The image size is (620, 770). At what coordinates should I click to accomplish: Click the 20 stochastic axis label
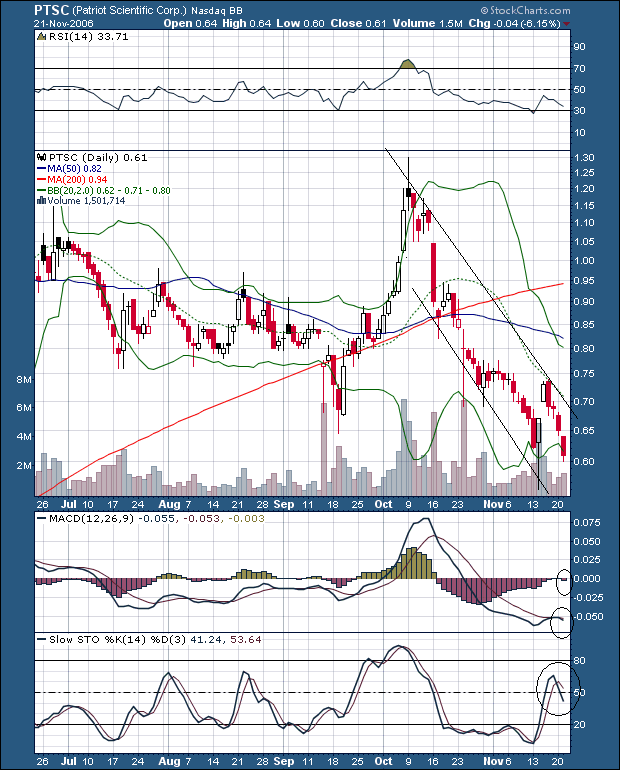[x=579, y=724]
